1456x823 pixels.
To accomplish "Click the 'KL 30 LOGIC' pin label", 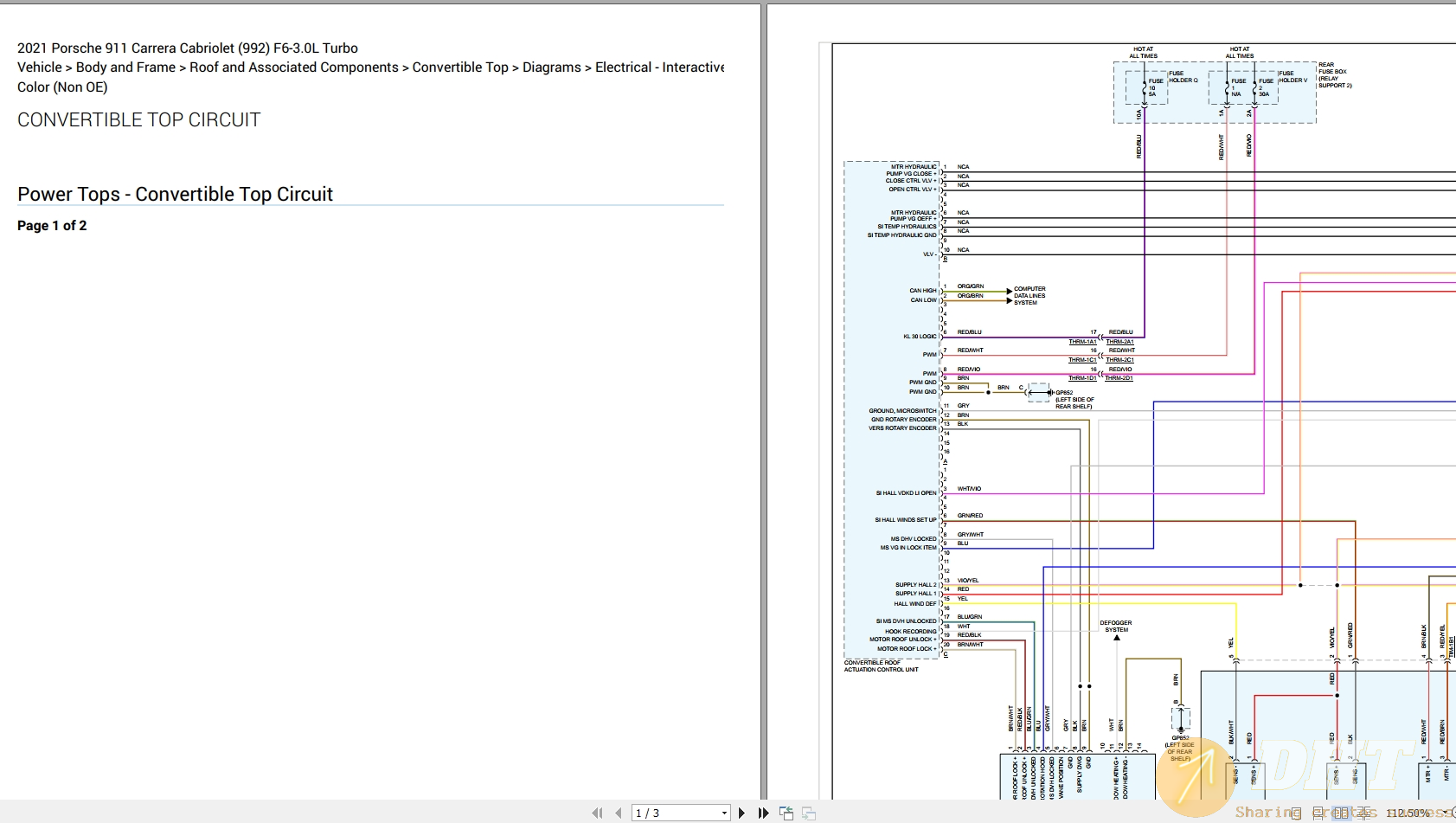I will (x=920, y=337).
